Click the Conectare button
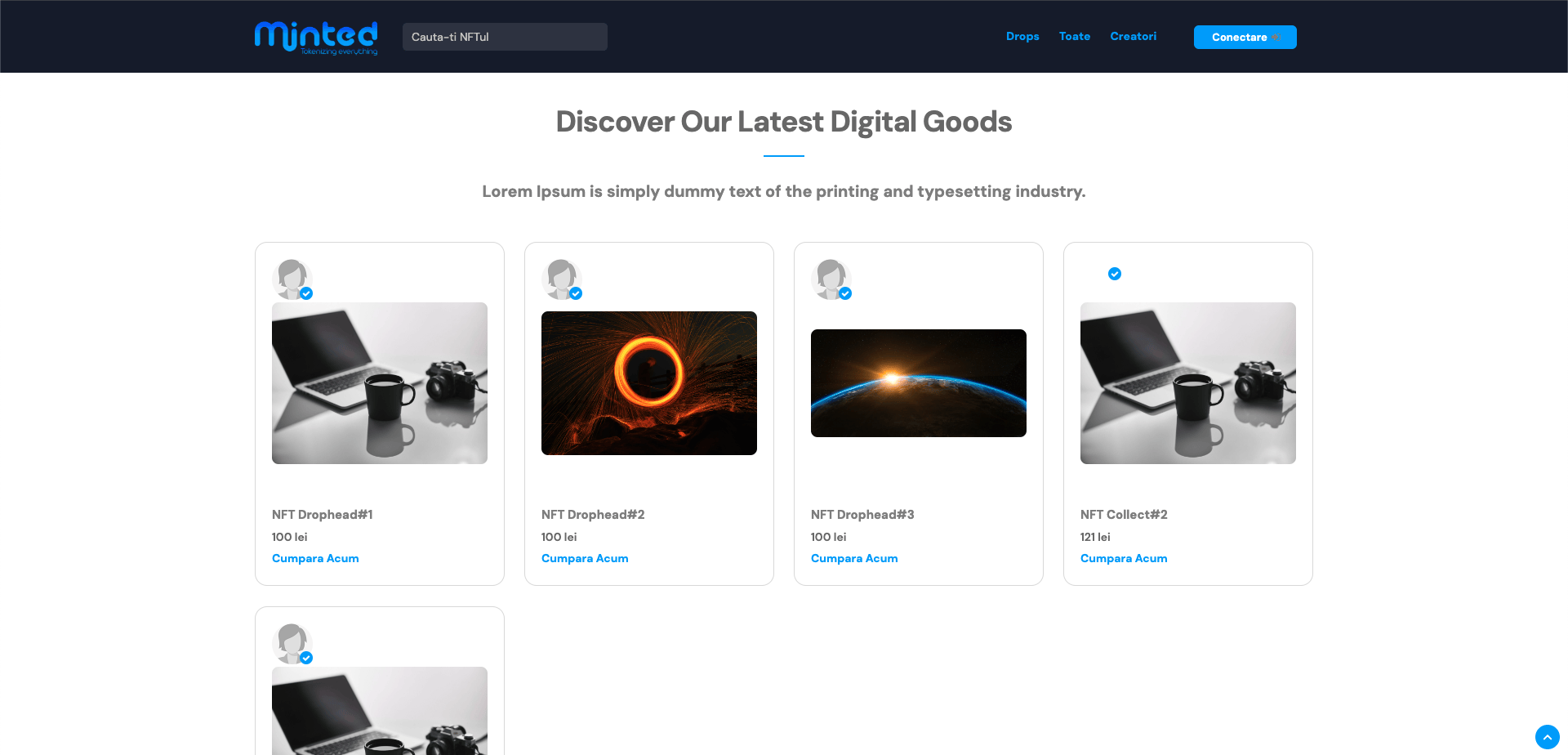This screenshot has height=755, width=1568. 1245,37
